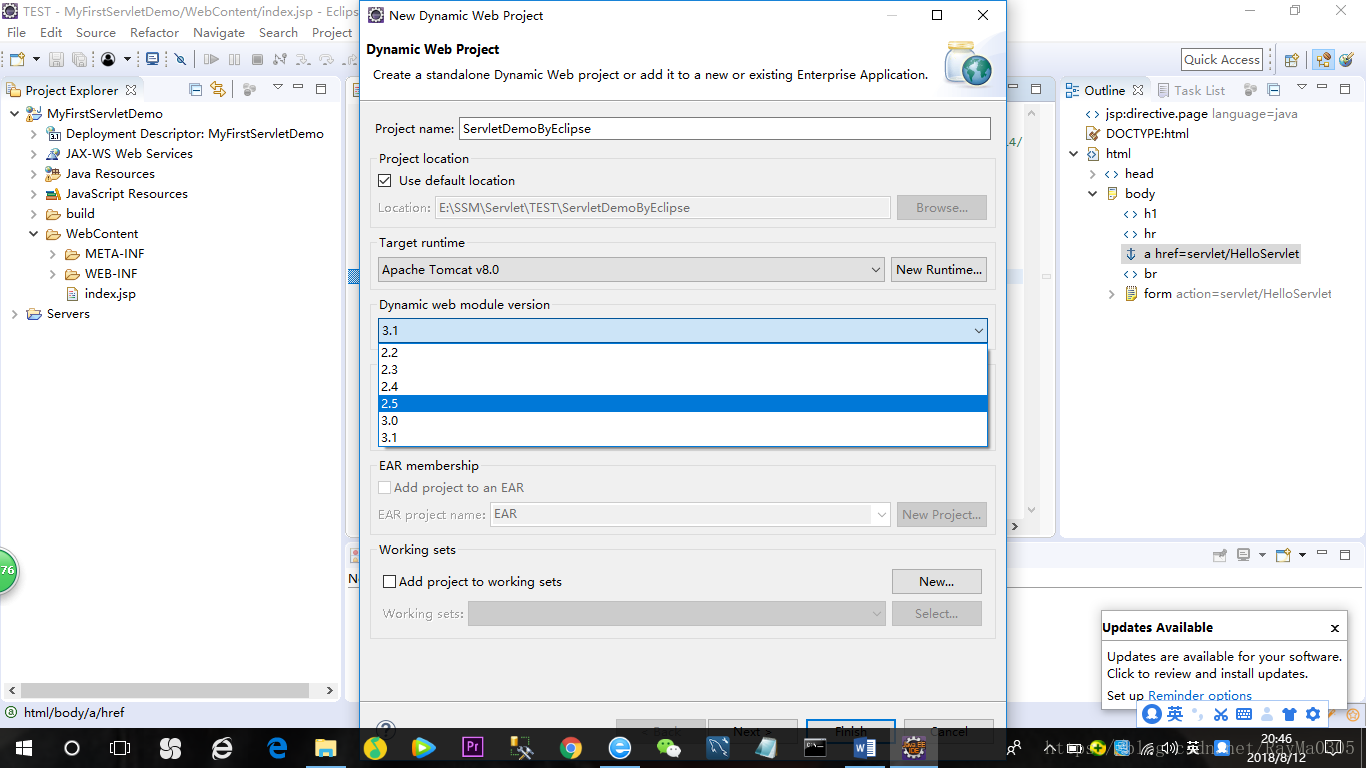The image size is (1366, 768).
Task: Select version 2.5 in dropdown list
Action: 683,404
